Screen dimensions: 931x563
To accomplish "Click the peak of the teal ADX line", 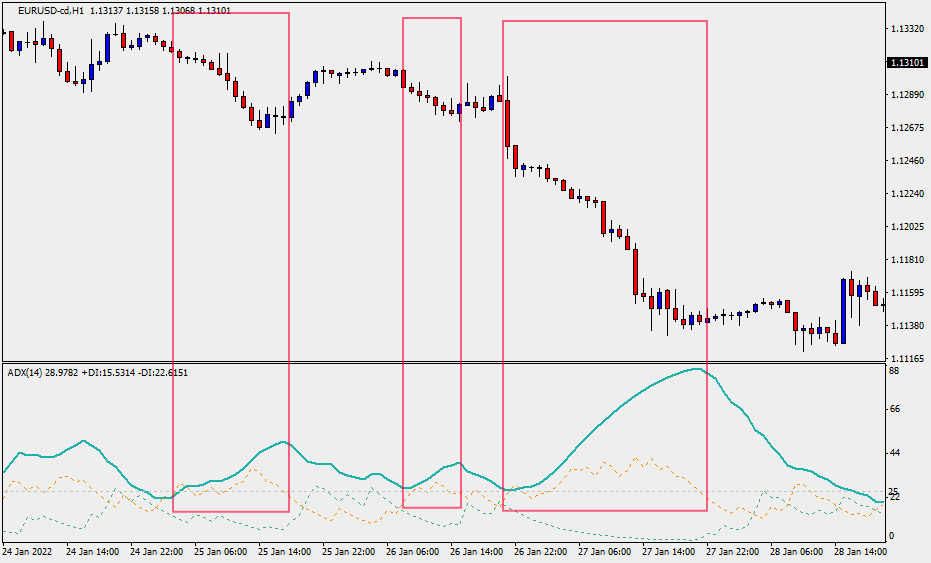I will tap(695, 369).
